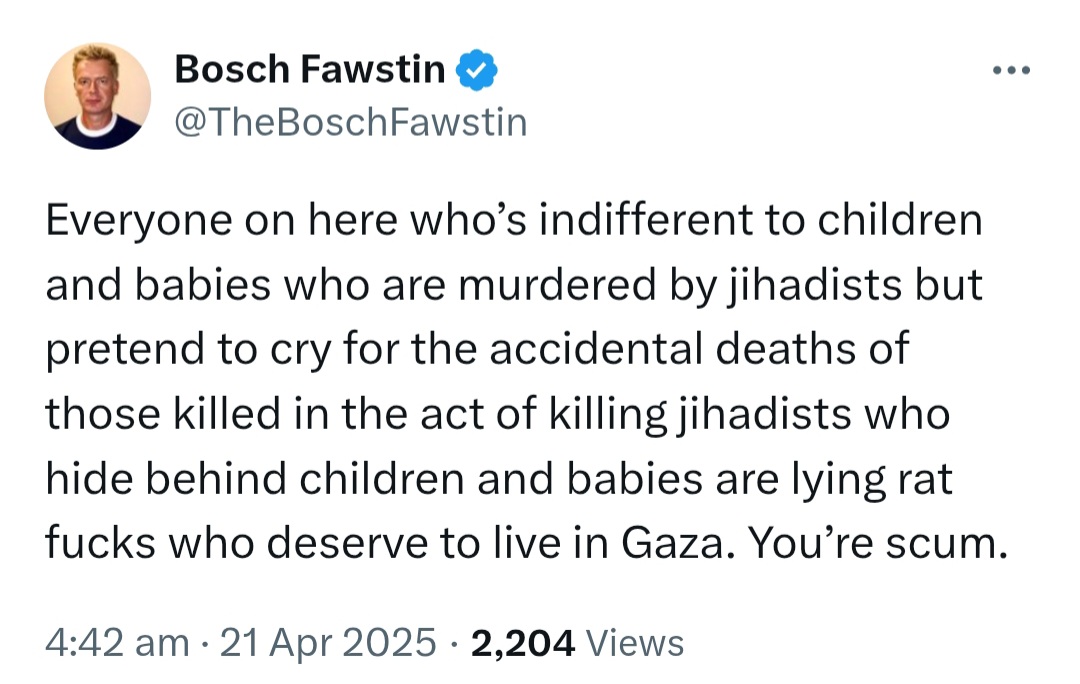
Task: Click the word killing in the tweet
Action: coord(608,414)
